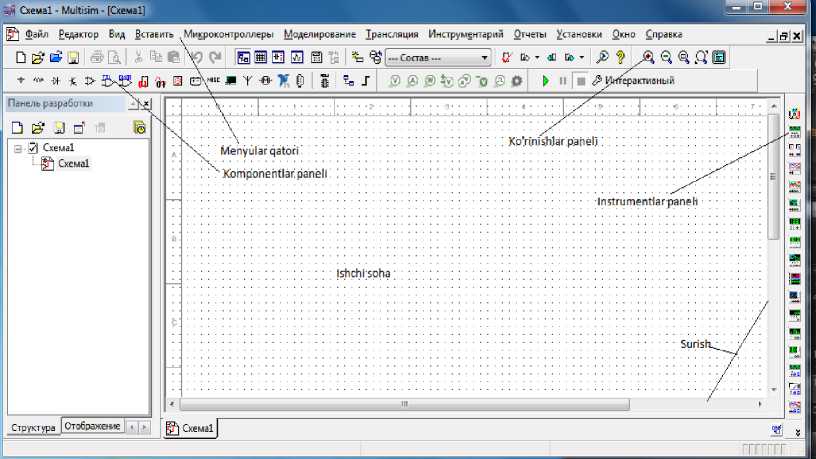816x459 pixels.
Task: Run the Electrical Rules Check icon
Action: tap(506, 57)
